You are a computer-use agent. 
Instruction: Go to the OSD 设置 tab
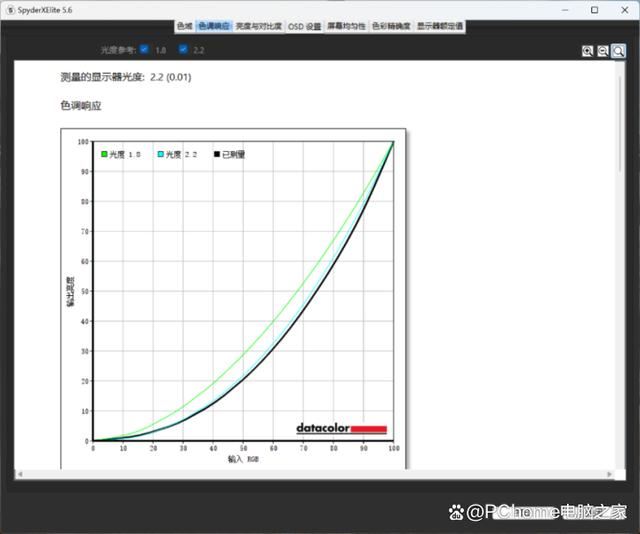pyautogui.click(x=305, y=26)
